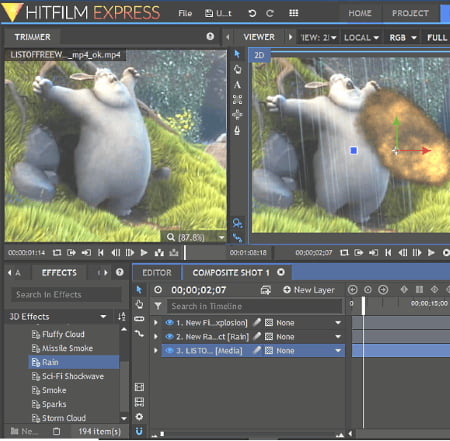The image size is (450, 441).
Task: Open the LOCAL axis dropdown
Action: 361,37
